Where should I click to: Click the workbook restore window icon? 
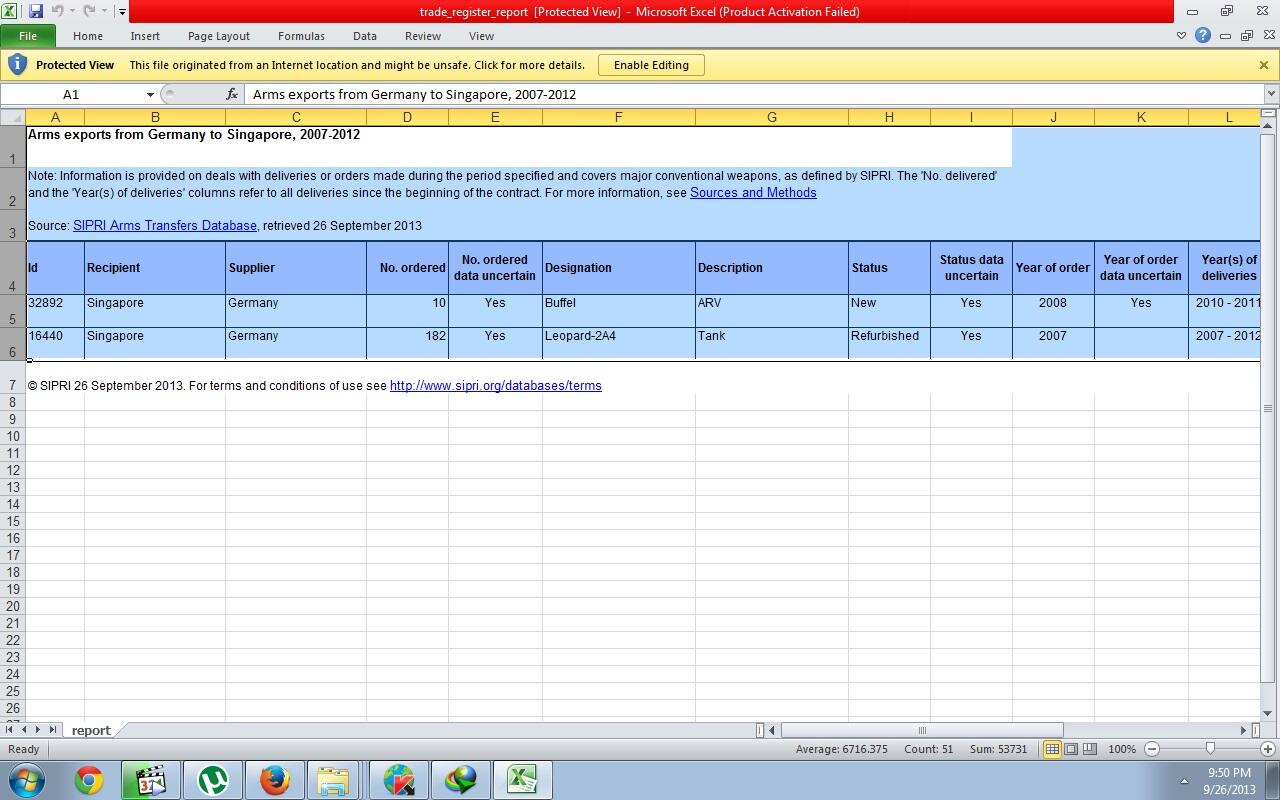pyautogui.click(x=1247, y=36)
